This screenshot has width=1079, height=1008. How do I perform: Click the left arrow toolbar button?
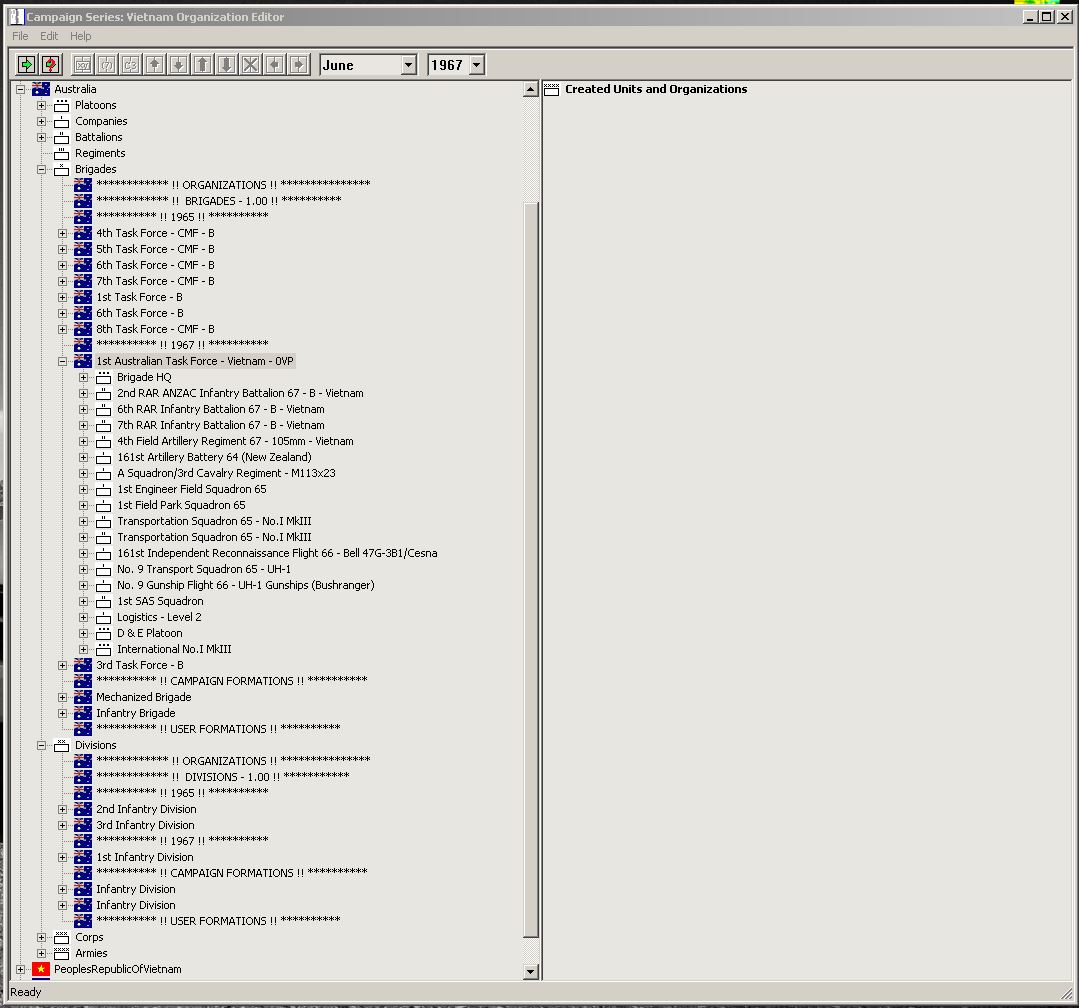(275, 65)
